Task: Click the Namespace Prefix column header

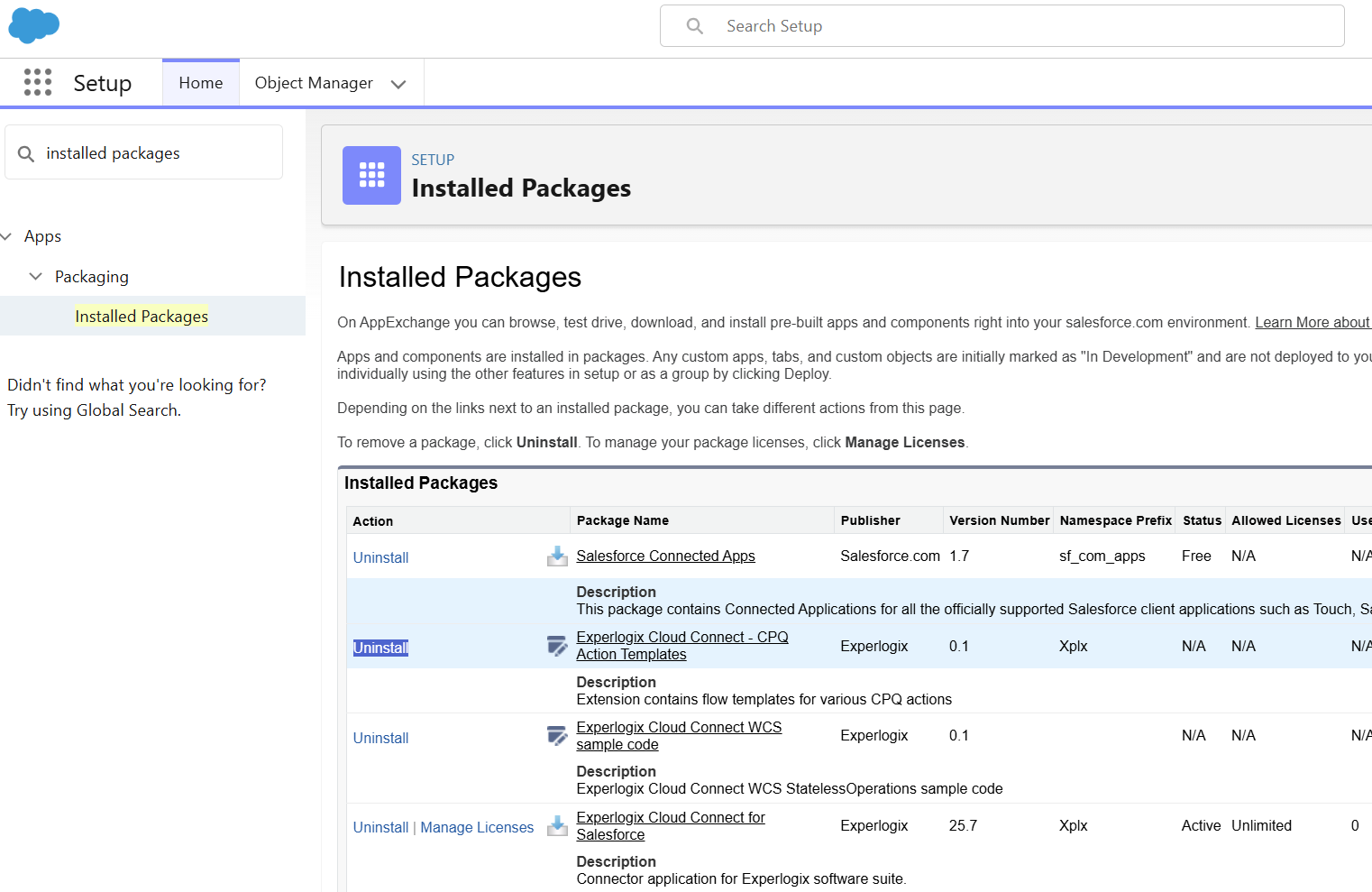Action: point(1115,520)
